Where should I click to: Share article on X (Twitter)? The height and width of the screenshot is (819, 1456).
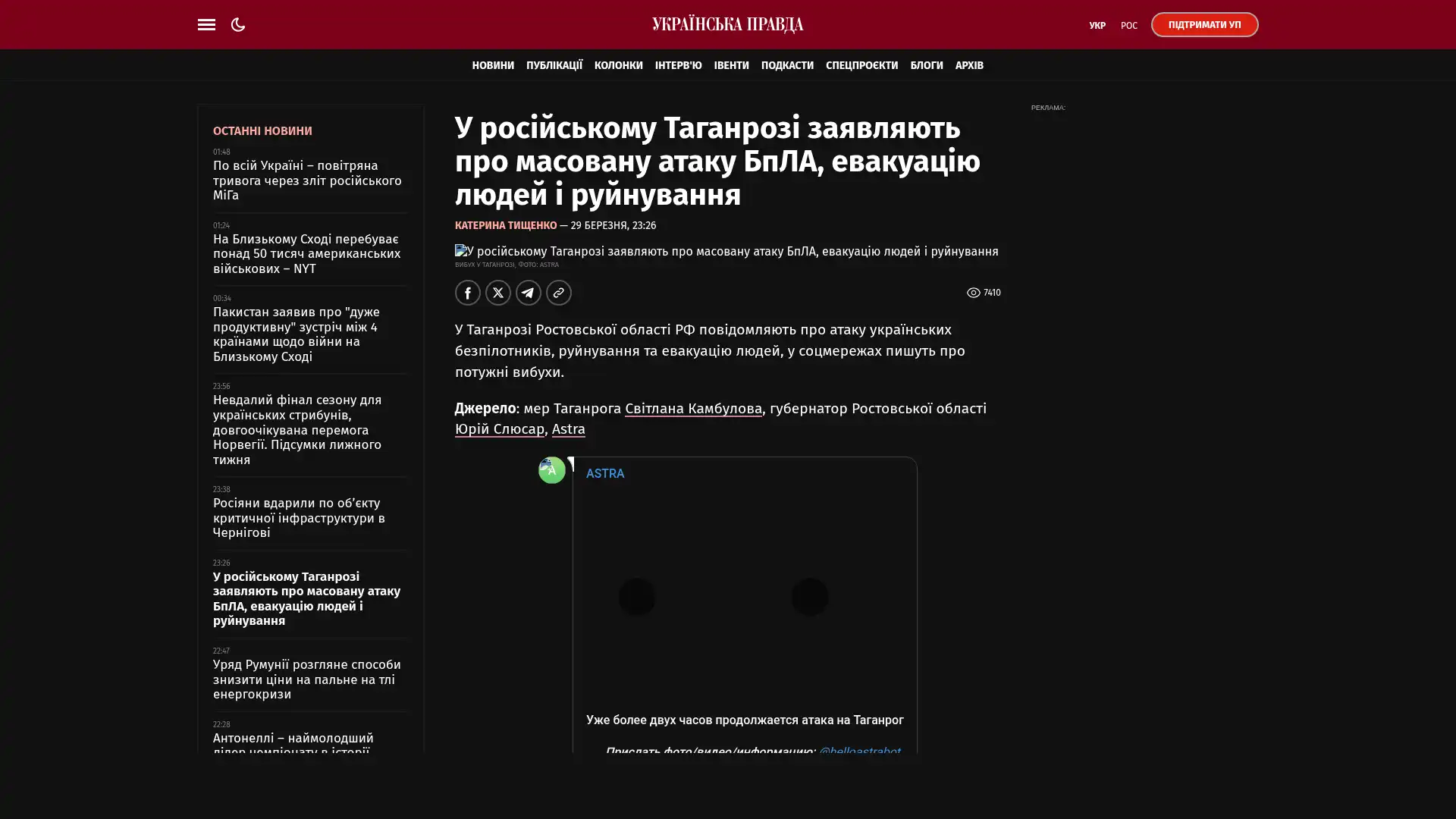pyautogui.click(x=498, y=293)
